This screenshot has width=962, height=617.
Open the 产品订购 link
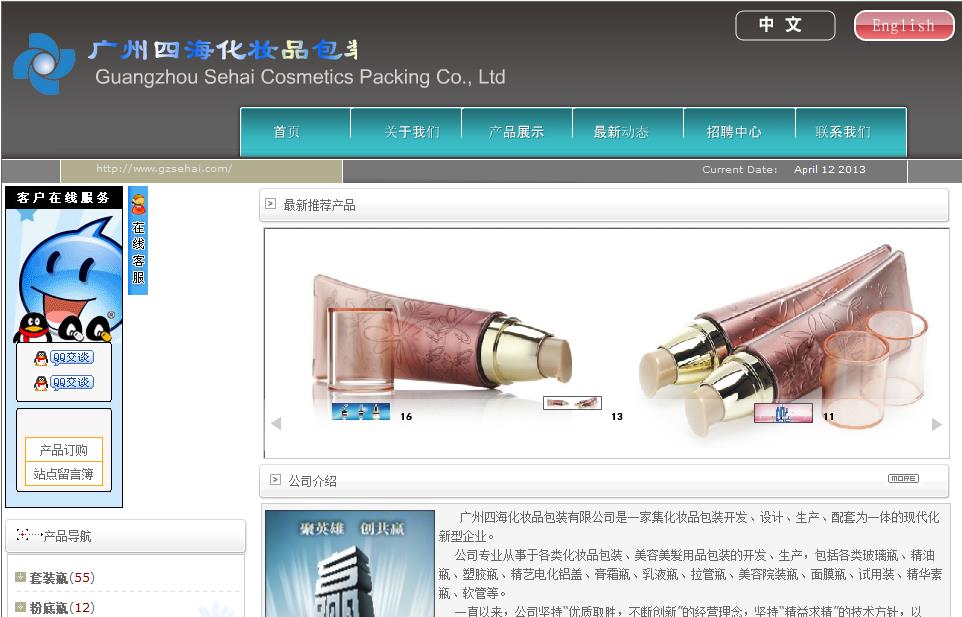(x=63, y=452)
